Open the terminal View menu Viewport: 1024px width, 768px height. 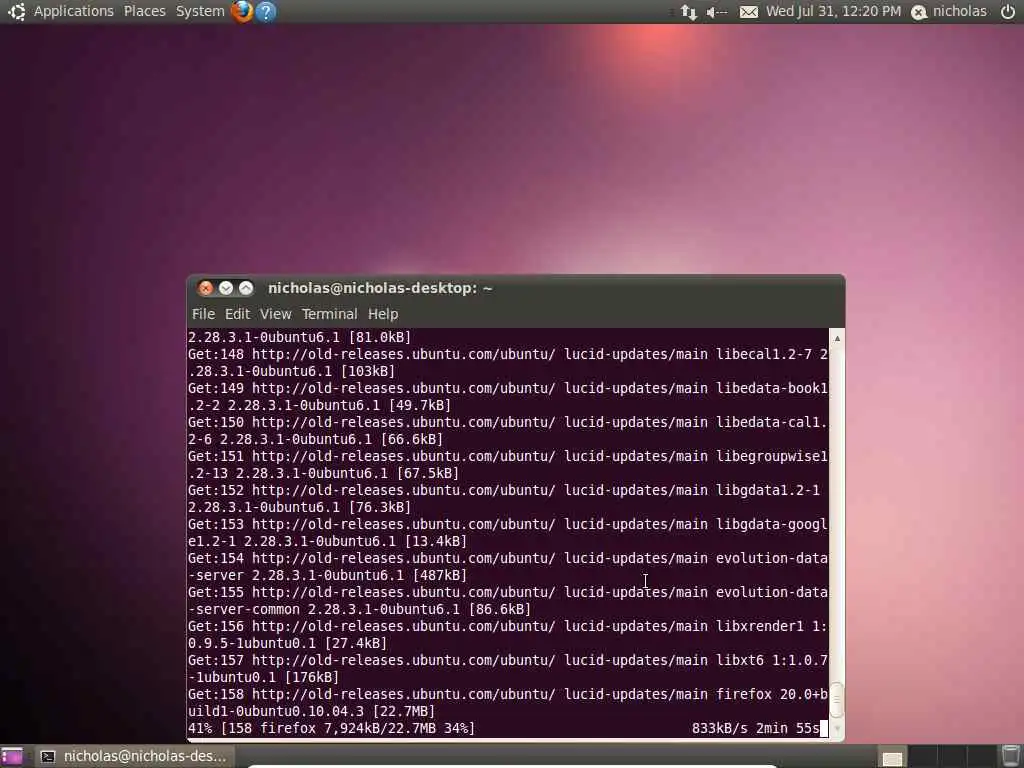tap(275, 314)
